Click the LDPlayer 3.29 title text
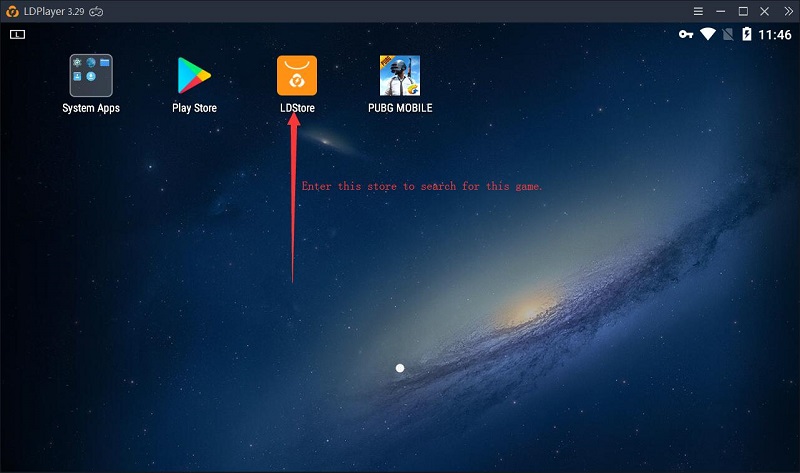Viewport: 800px width, 473px height. [x=54, y=11]
